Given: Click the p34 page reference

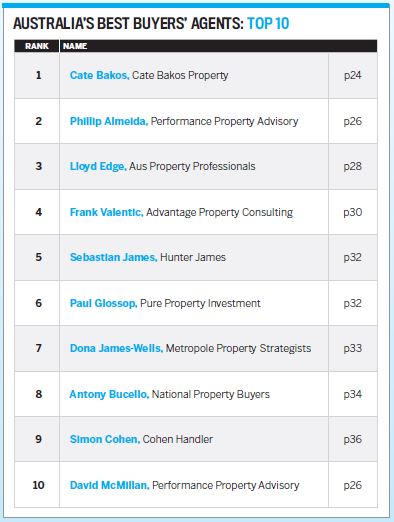Looking at the screenshot, I should 353,394.
